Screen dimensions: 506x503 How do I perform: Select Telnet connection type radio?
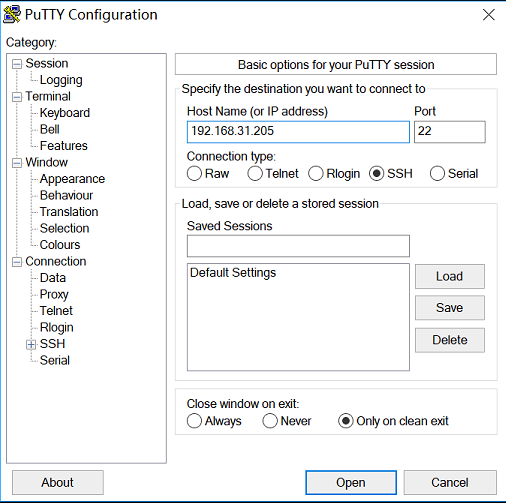click(255, 174)
